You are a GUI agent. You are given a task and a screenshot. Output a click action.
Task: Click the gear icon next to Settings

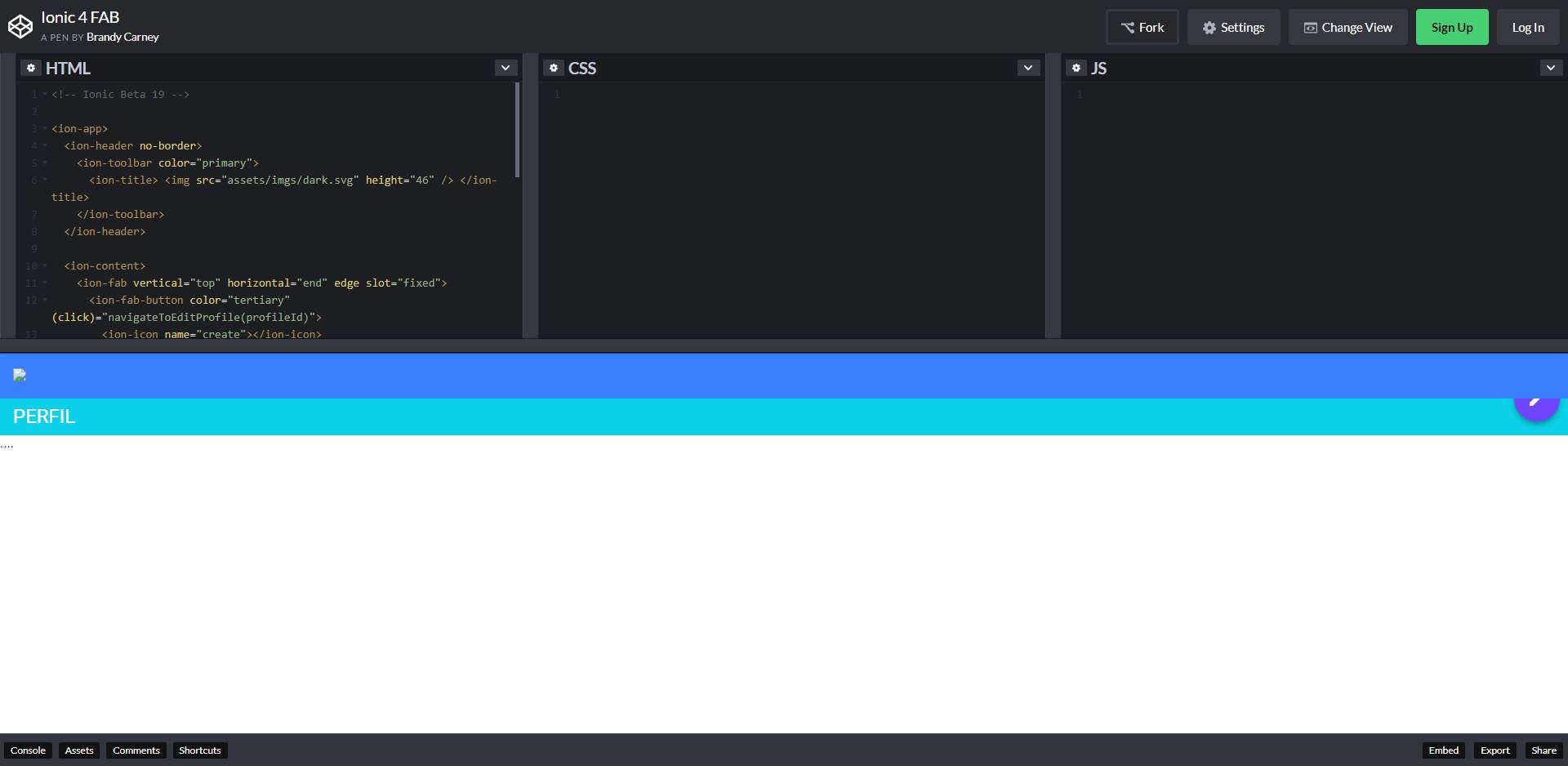click(x=1208, y=26)
